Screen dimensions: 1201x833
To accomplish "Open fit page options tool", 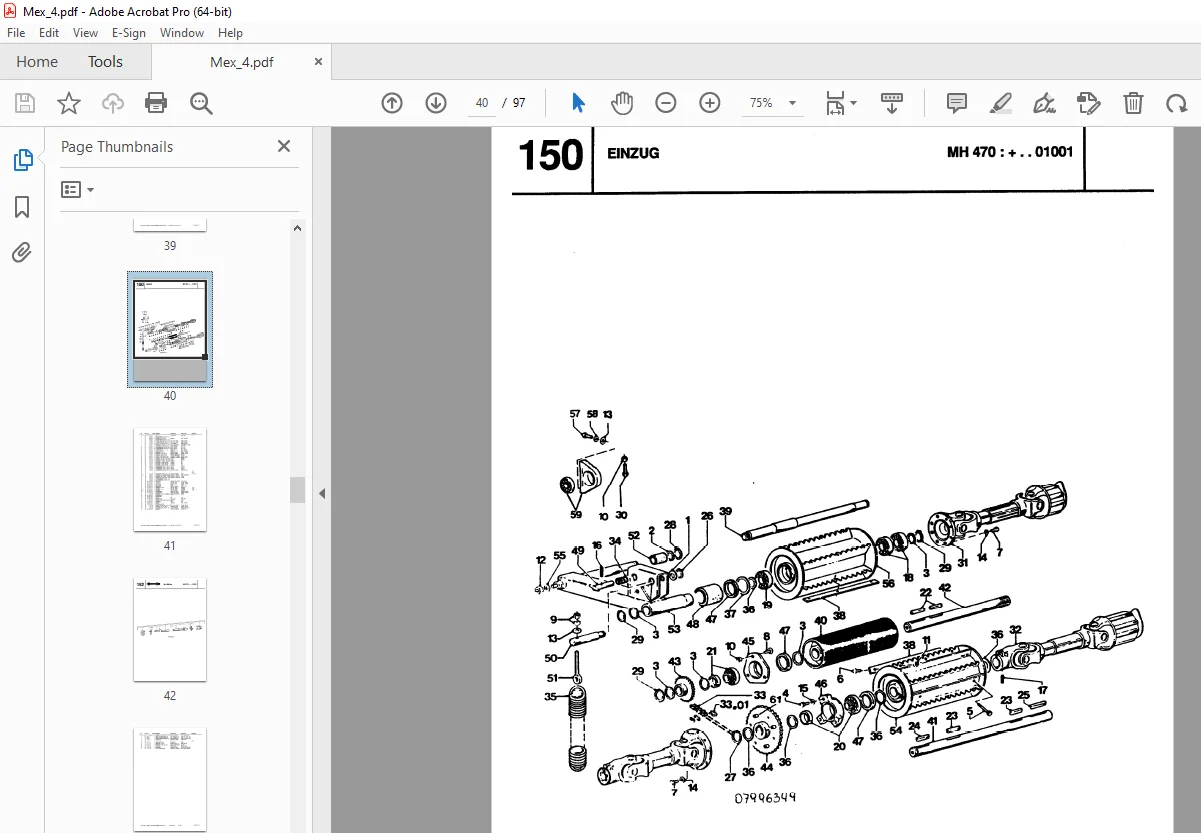I will pyautogui.click(x=841, y=103).
